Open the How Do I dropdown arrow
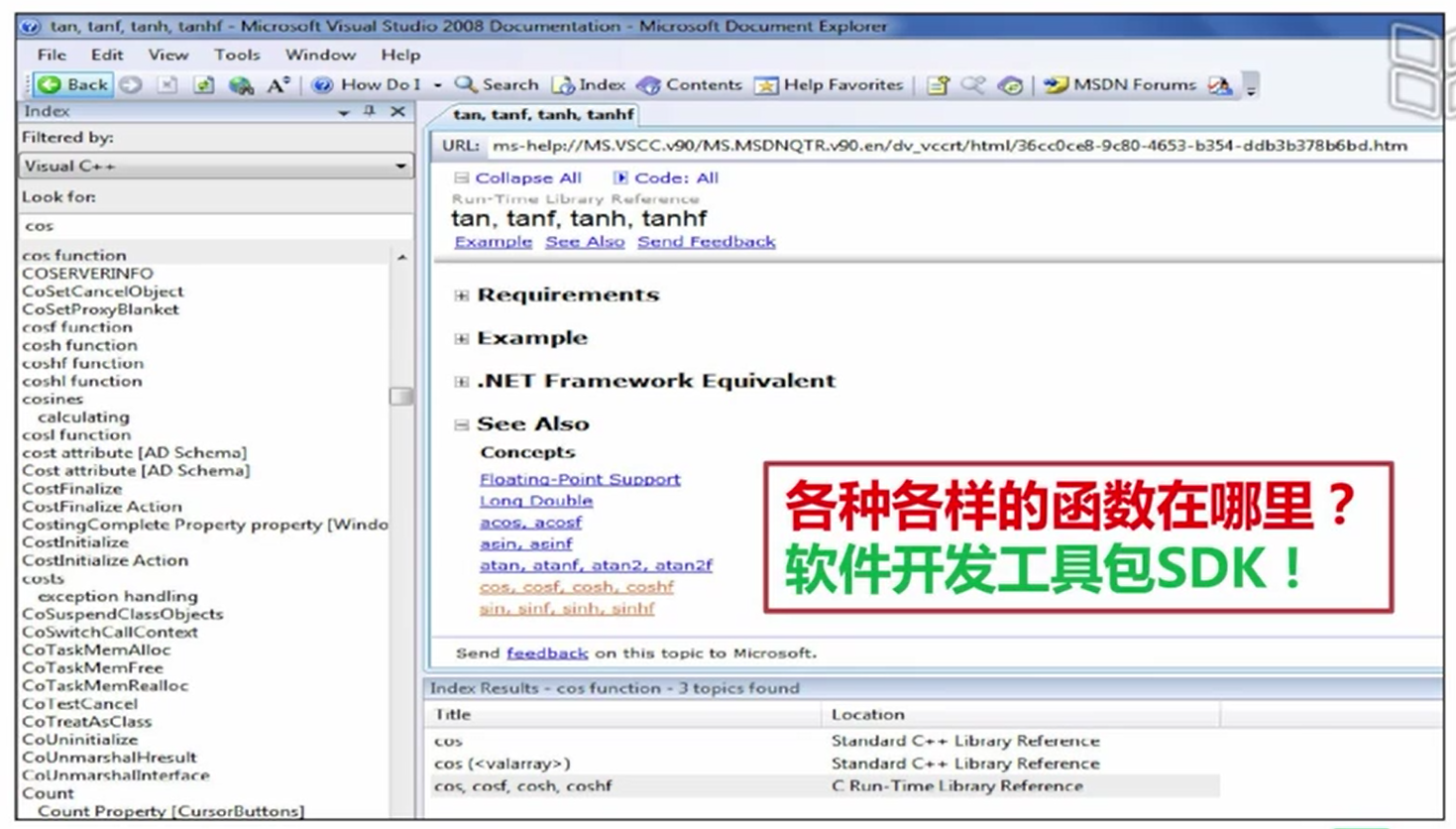This screenshot has width=1456, height=829. [437, 85]
